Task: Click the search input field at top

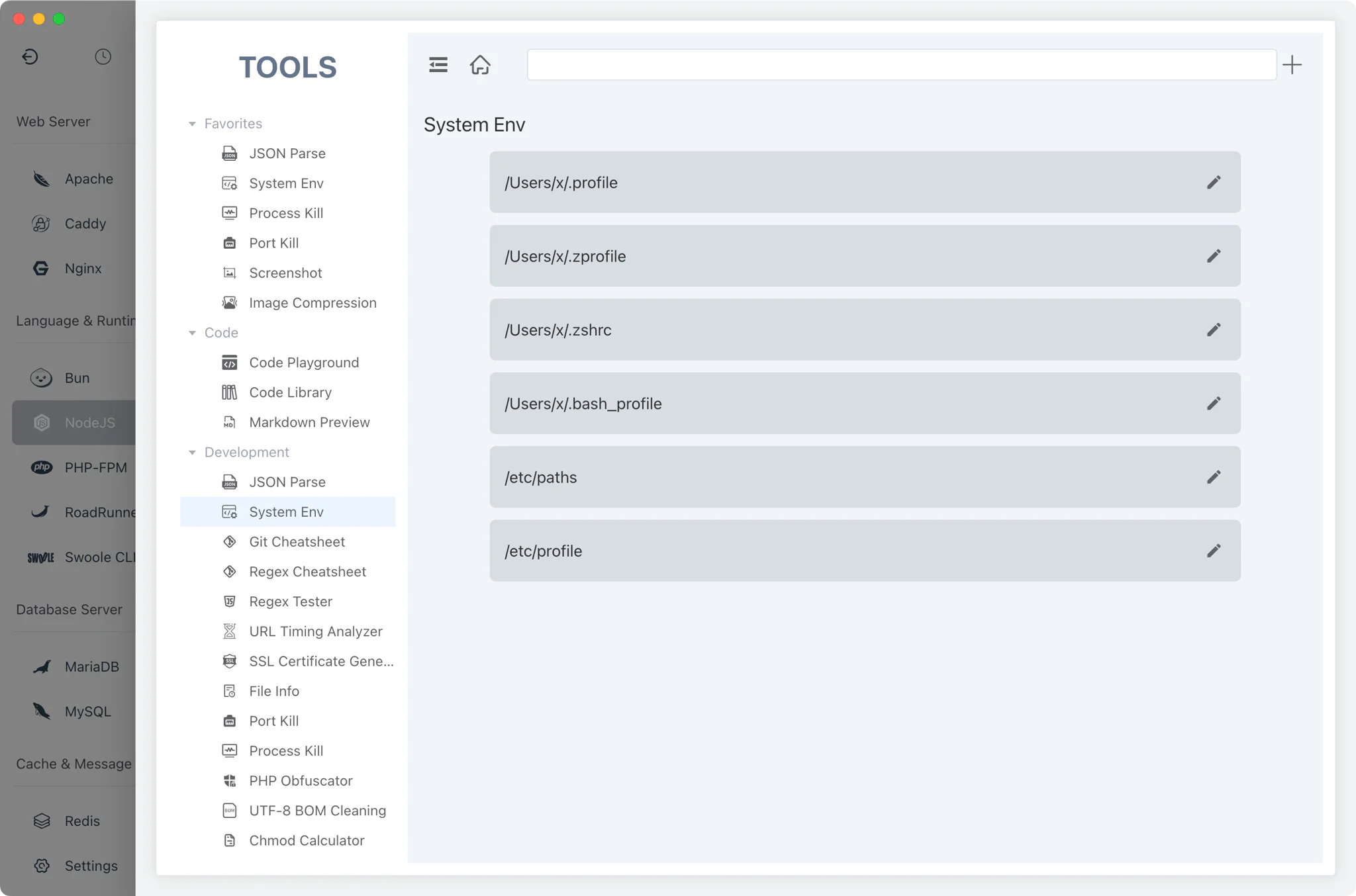Action: click(901, 65)
